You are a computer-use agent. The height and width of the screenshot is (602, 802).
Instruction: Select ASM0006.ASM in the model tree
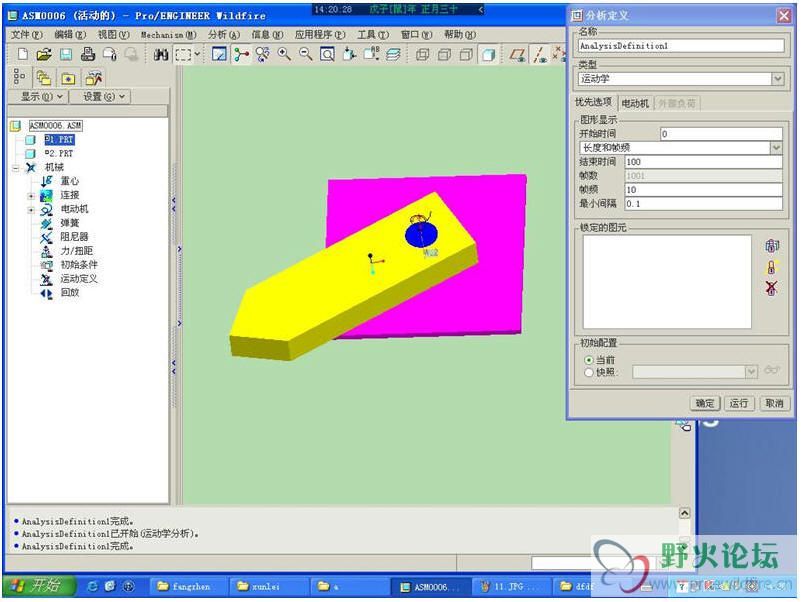pos(56,125)
